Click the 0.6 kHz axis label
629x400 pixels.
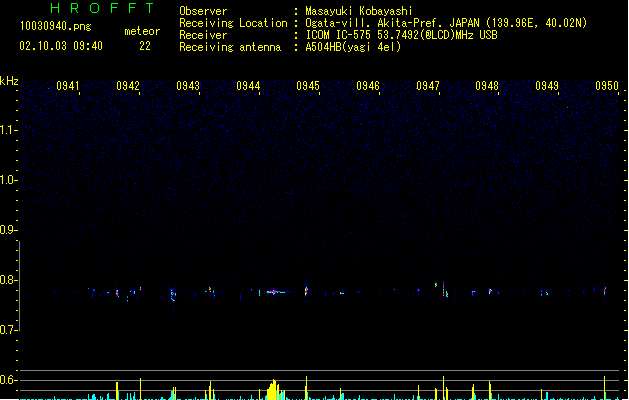[8, 380]
